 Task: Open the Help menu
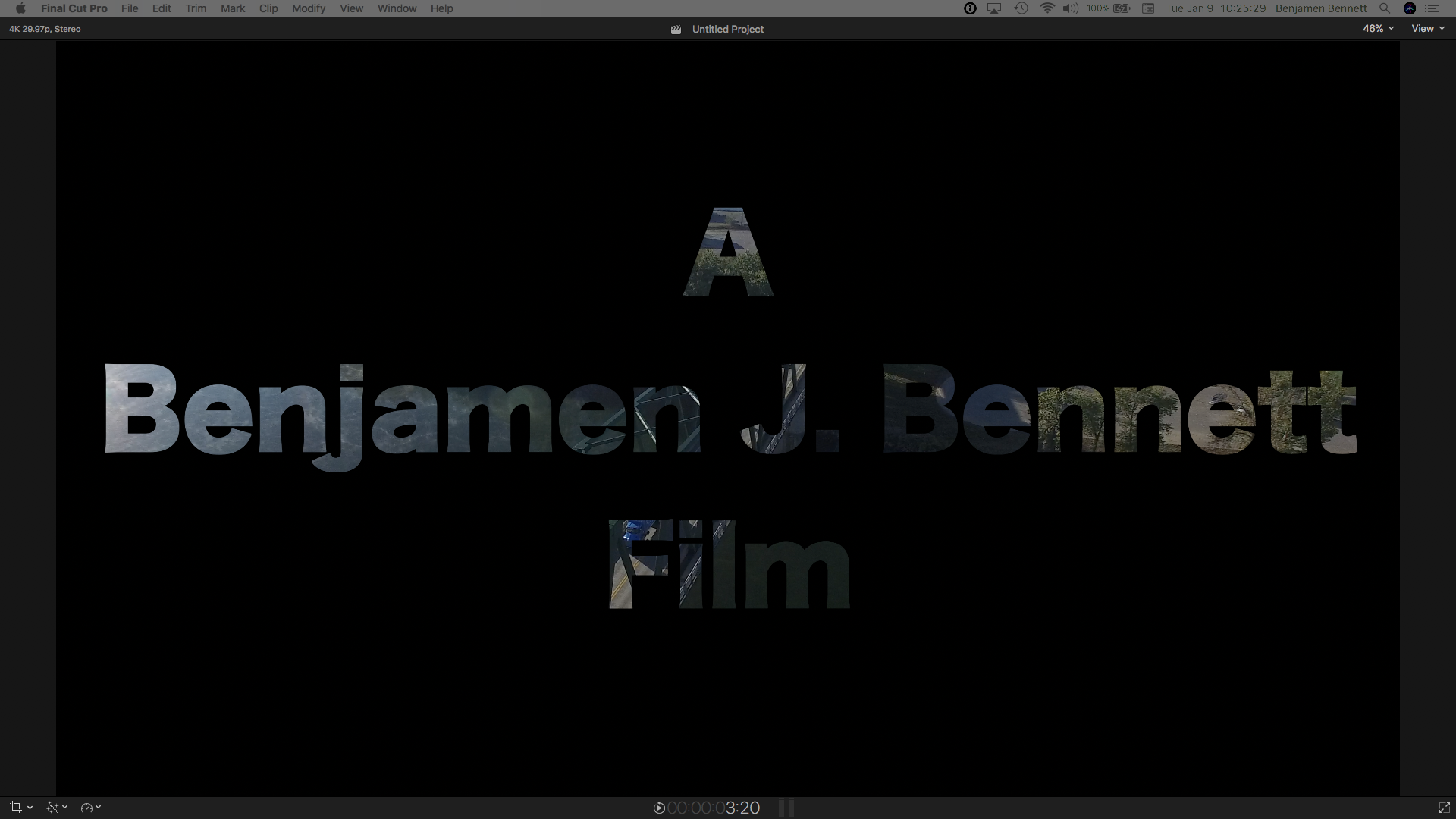click(441, 8)
